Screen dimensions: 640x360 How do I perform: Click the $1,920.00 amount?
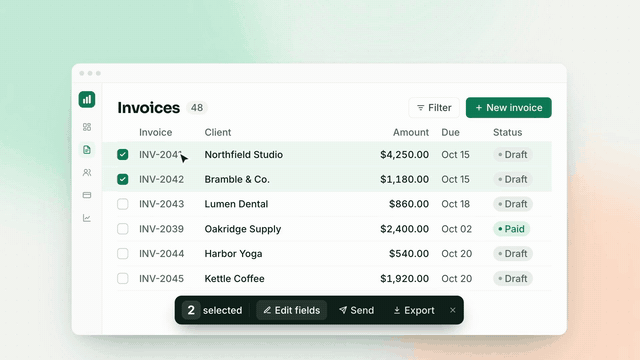pos(404,279)
